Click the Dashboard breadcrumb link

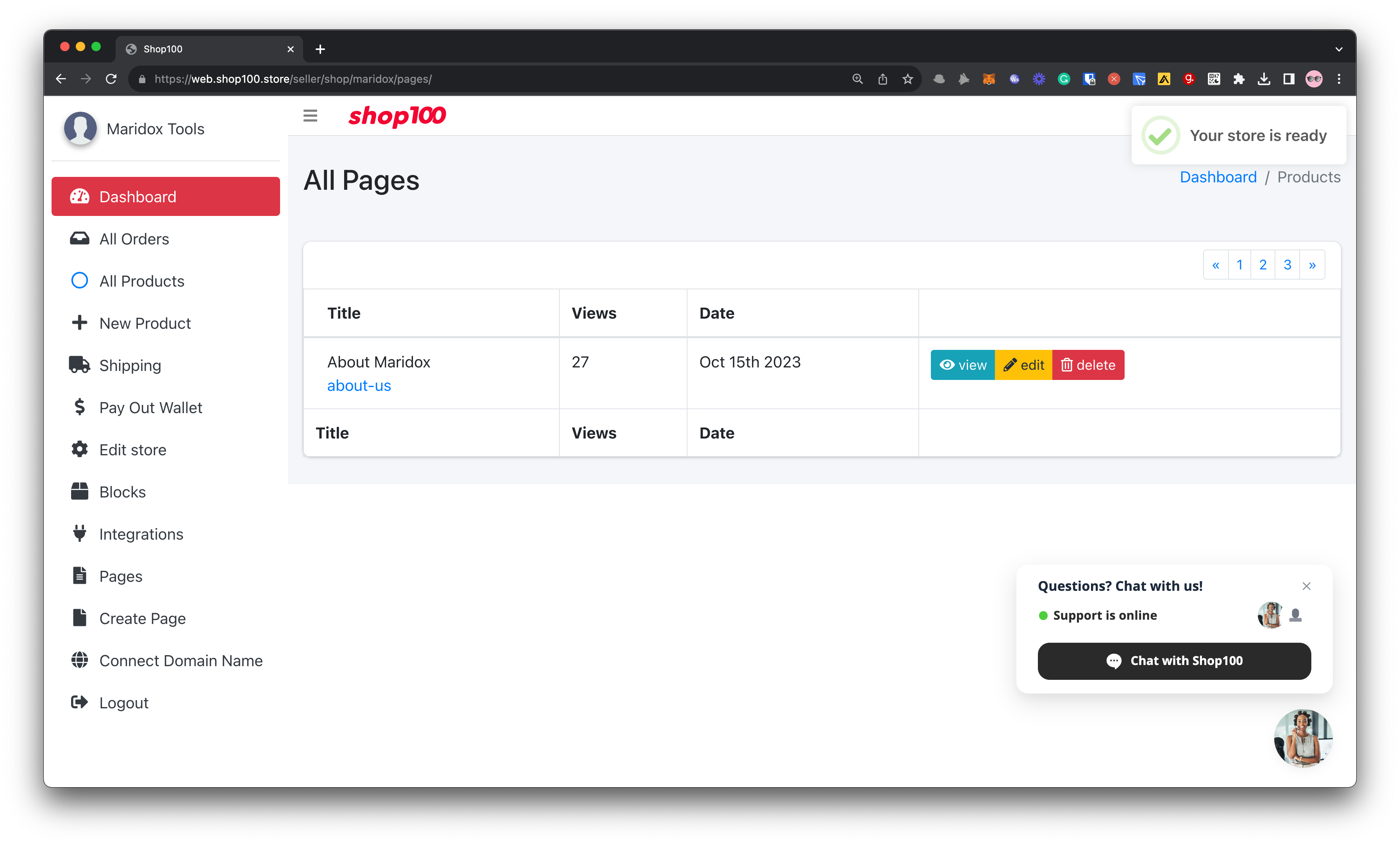(x=1218, y=177)
